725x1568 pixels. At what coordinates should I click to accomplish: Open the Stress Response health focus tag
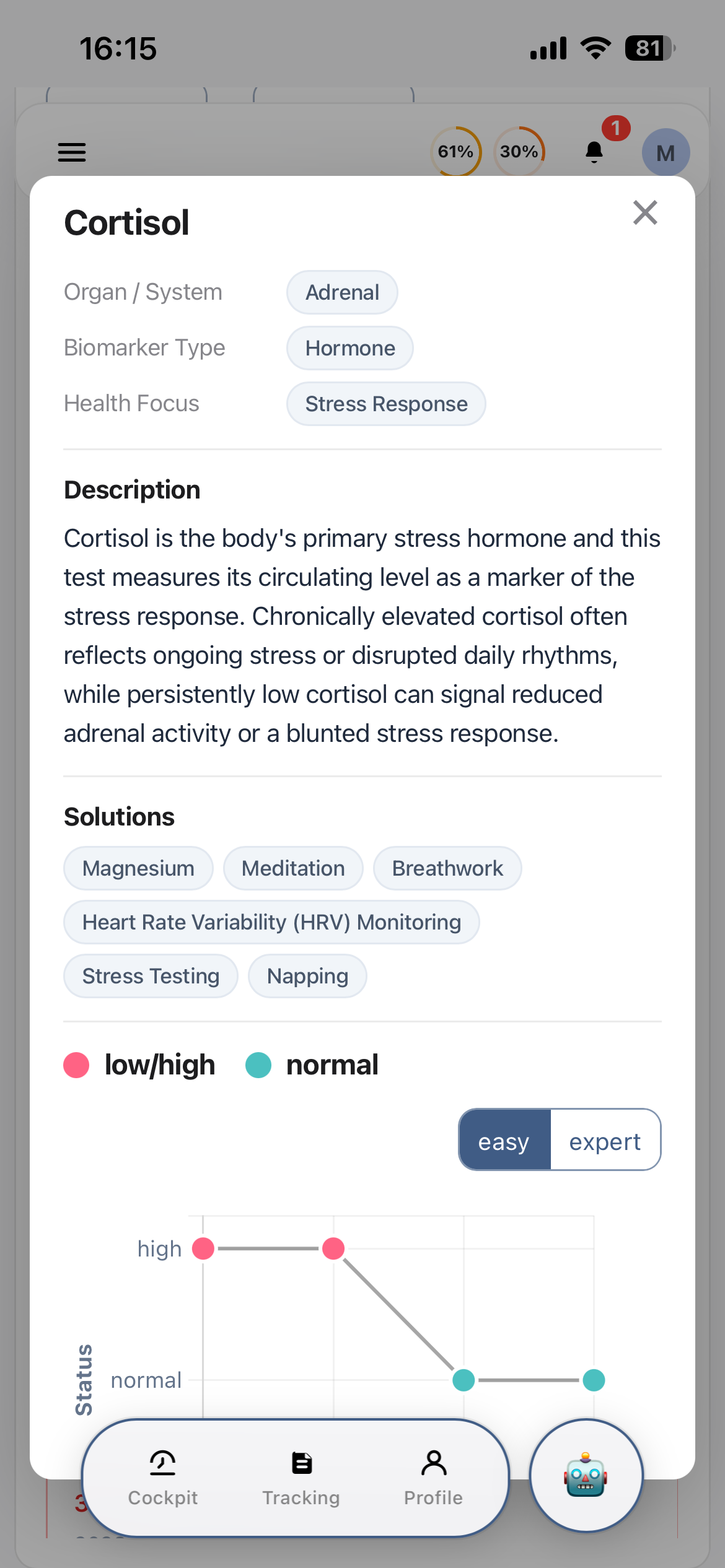point(386,404)
